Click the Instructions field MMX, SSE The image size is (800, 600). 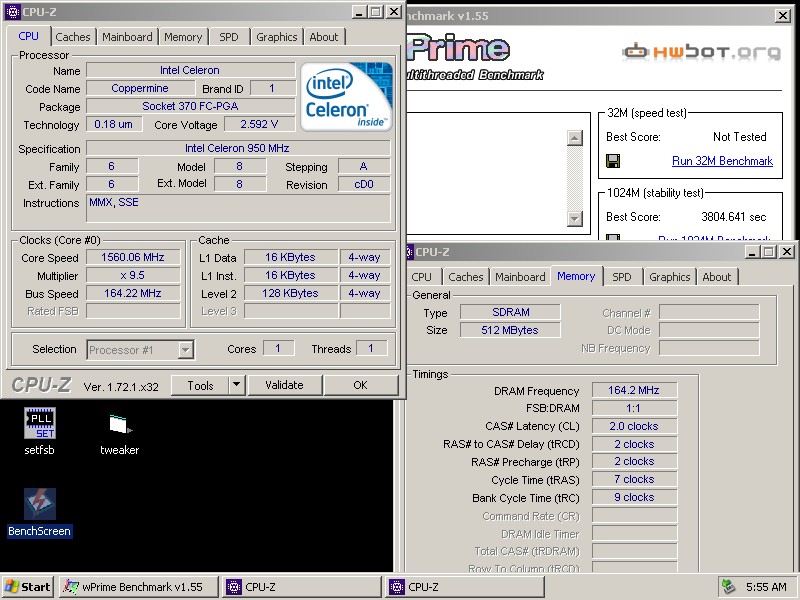point(238,208)
